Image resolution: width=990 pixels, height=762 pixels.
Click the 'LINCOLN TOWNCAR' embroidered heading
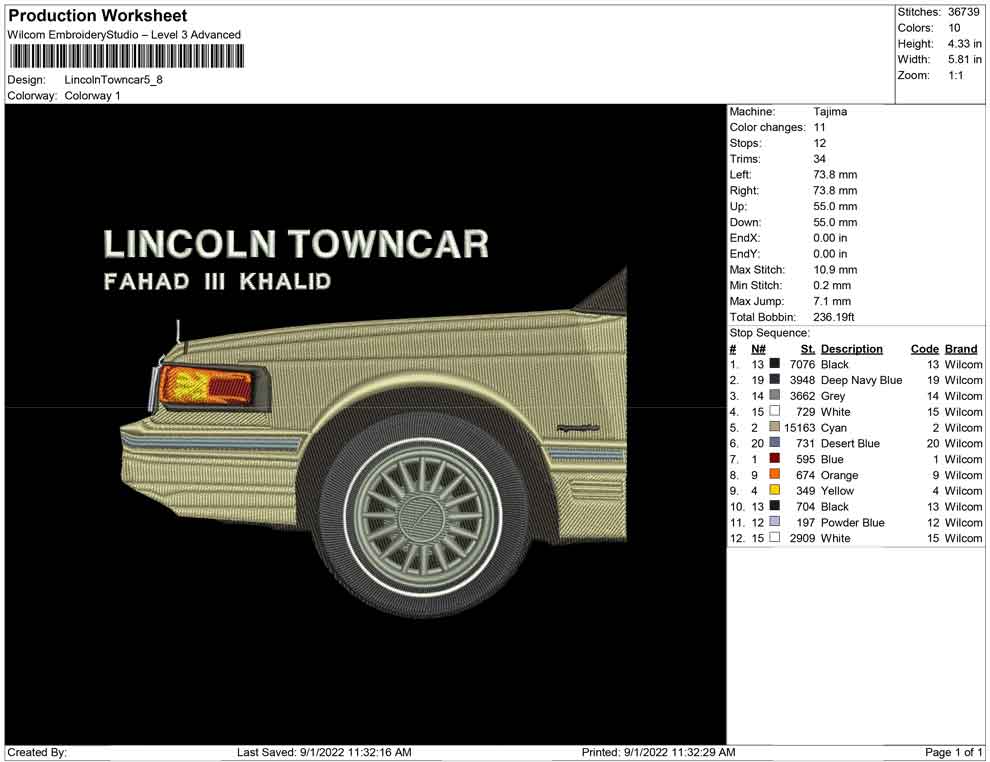tap(296, 244)
